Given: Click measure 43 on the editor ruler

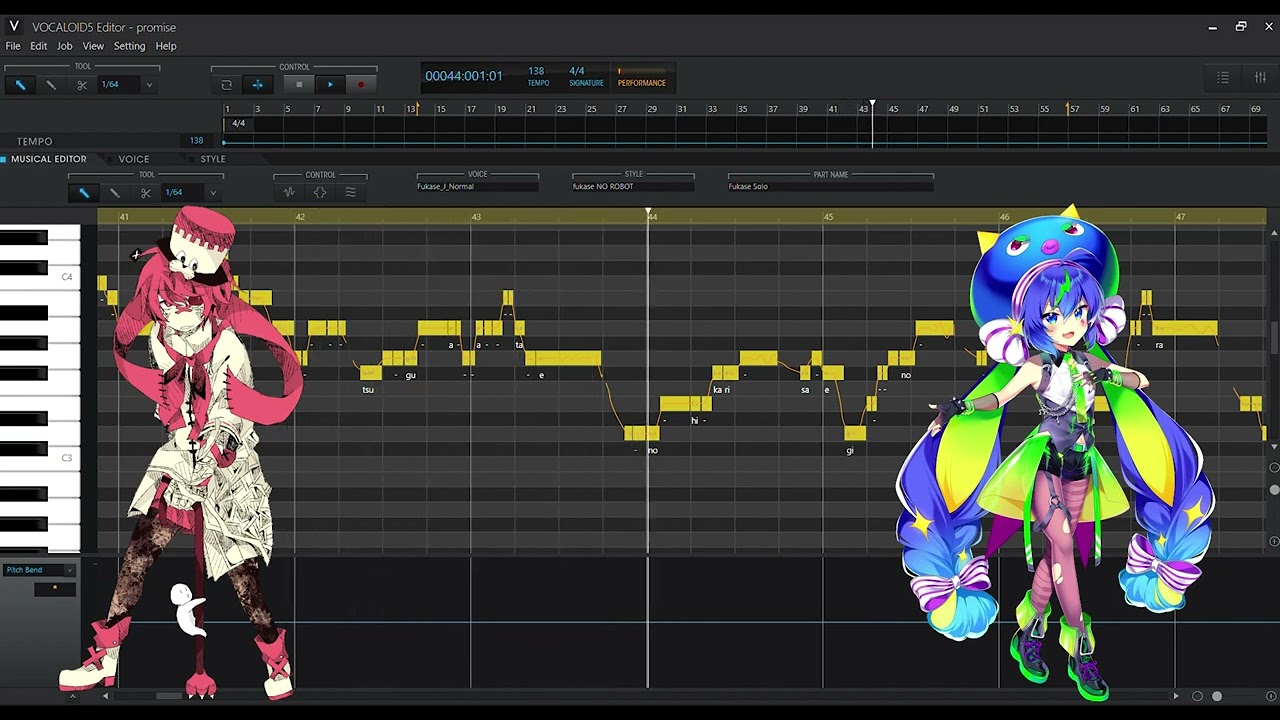Looking at the screenshot, I should 476,216.
